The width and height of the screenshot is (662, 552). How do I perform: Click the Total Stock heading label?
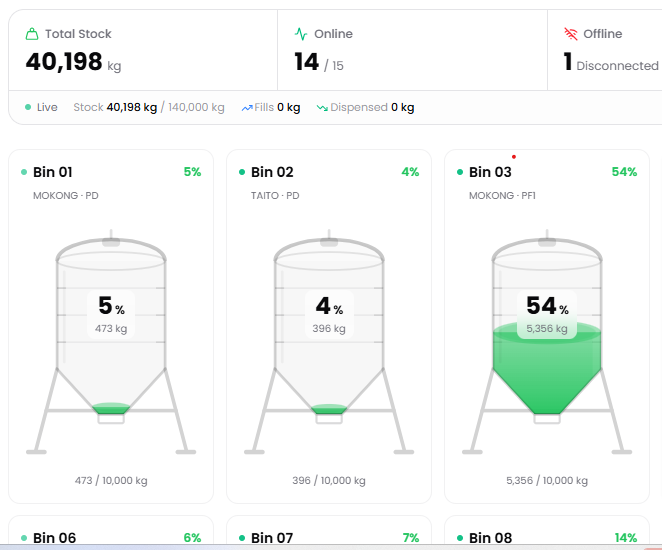(x=78, y=34)
